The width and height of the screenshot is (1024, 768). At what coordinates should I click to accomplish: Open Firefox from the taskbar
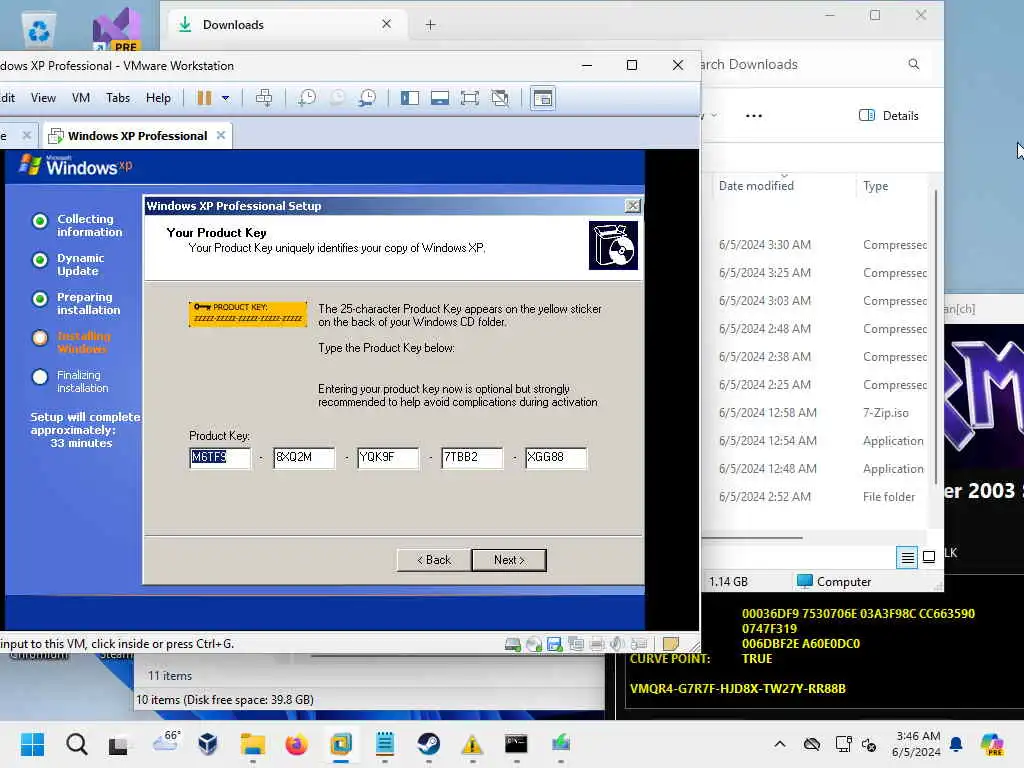click(x=296, y=744)
